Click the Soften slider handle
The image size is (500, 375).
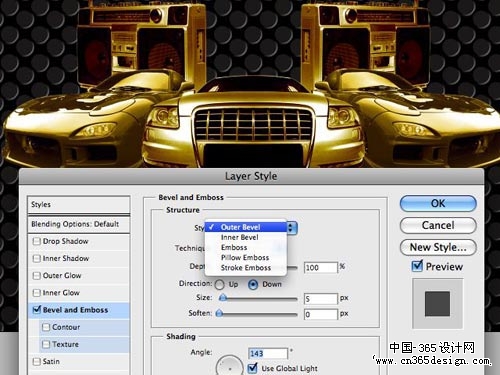click(219, 313)
